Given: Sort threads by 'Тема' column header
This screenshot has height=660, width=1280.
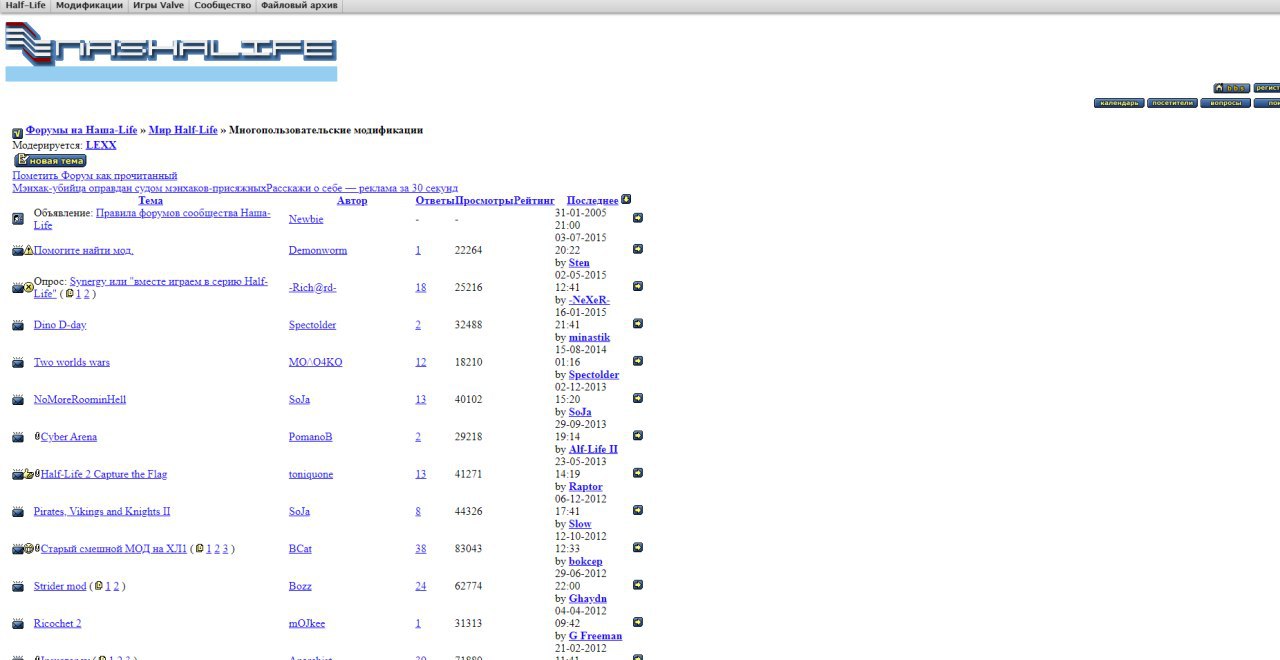Looking at the screenshot, I should pos(150,201).
